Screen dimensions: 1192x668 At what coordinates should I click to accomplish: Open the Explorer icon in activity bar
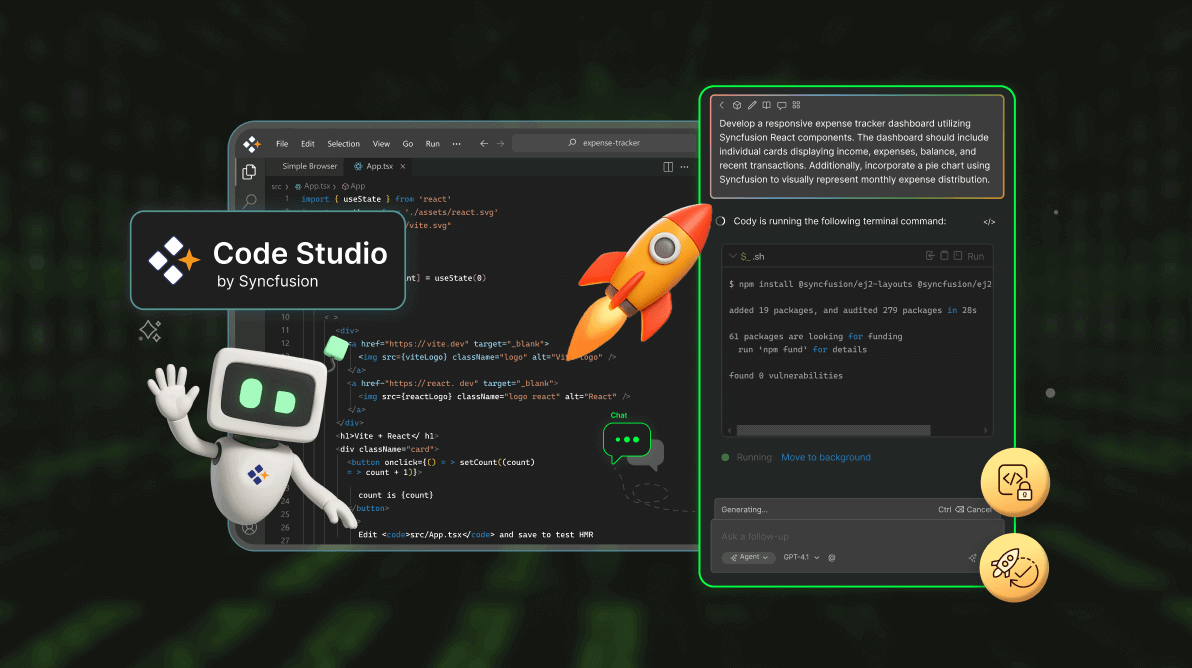click(250, 172)
